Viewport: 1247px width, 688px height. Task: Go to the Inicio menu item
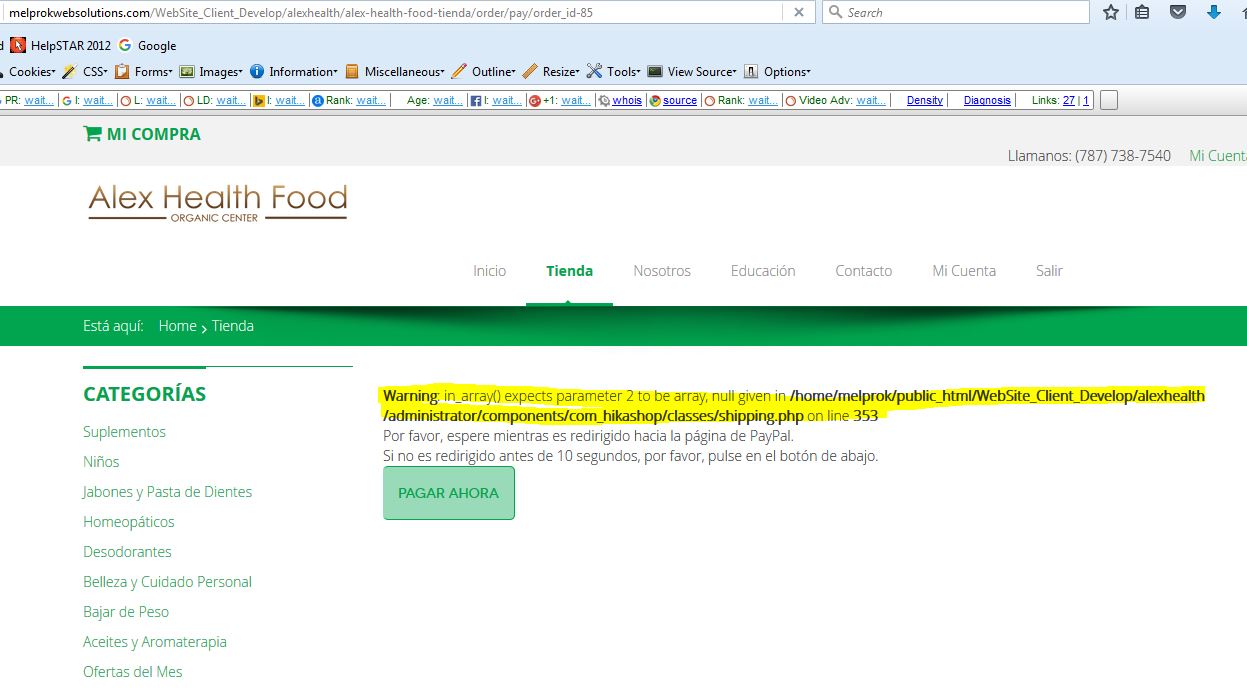click(x=490, y=271)
